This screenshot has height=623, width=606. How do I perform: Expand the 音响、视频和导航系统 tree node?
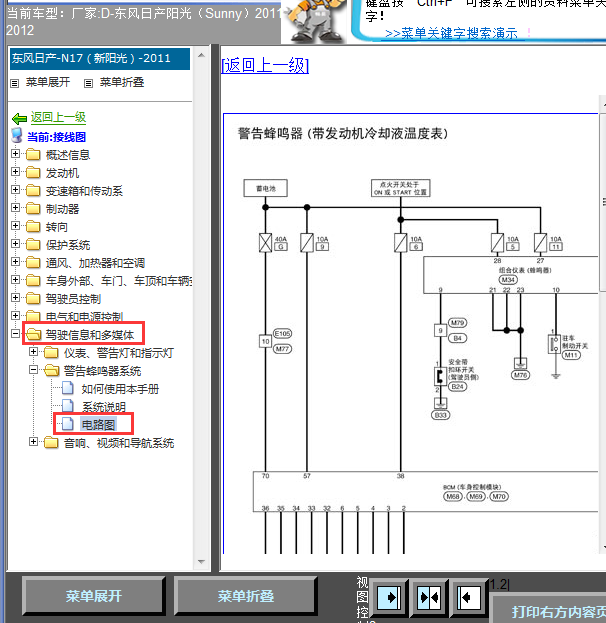pyautogui.click(x=33, y=441)
